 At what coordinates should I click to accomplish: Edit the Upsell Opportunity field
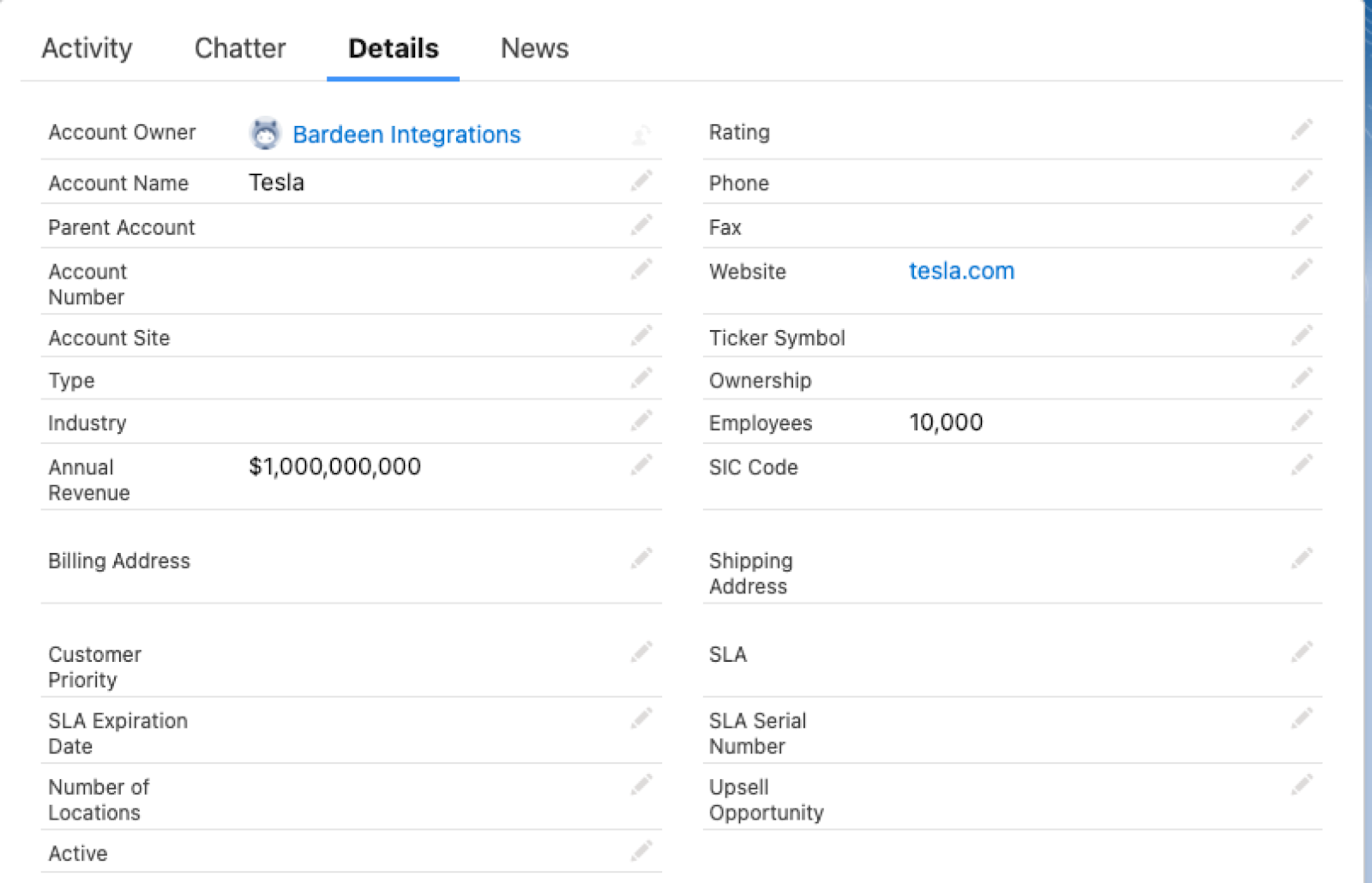point(1302,784)
